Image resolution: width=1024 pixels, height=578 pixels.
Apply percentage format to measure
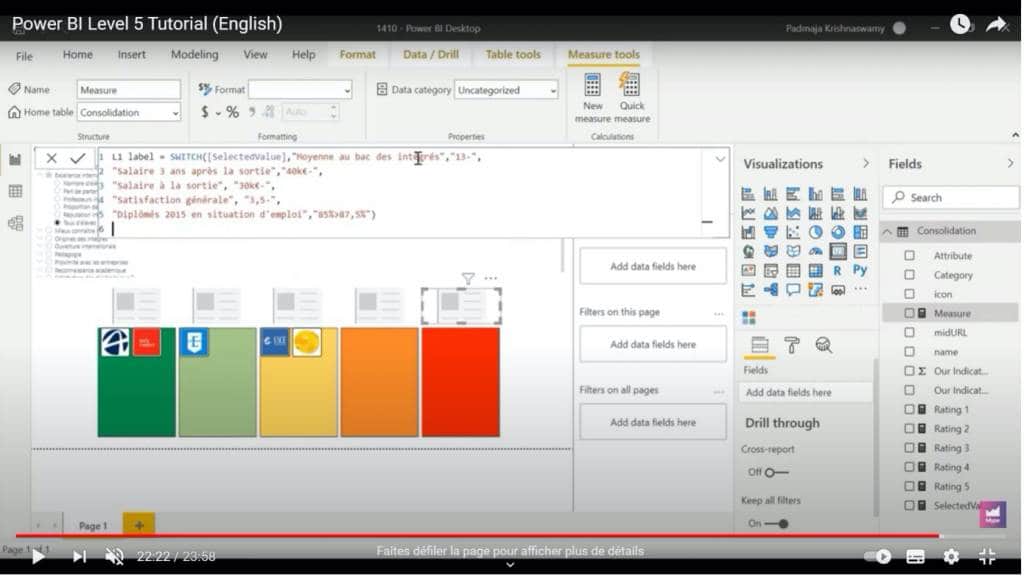[232, 112]
